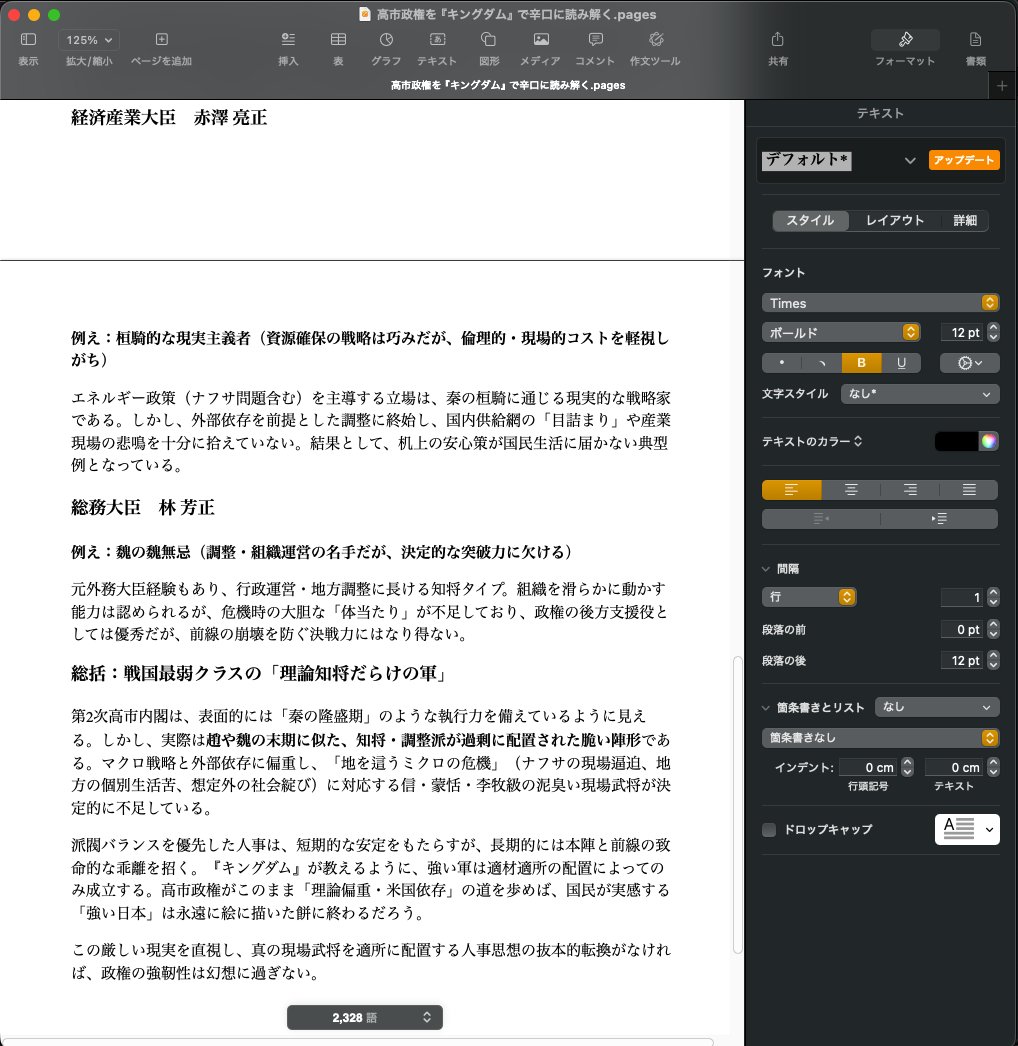This screenshot has width=1018, height=1046.
Task: Open the advanced text options gear dropdown
Action: pyautogui.click(x=969, y=363)
